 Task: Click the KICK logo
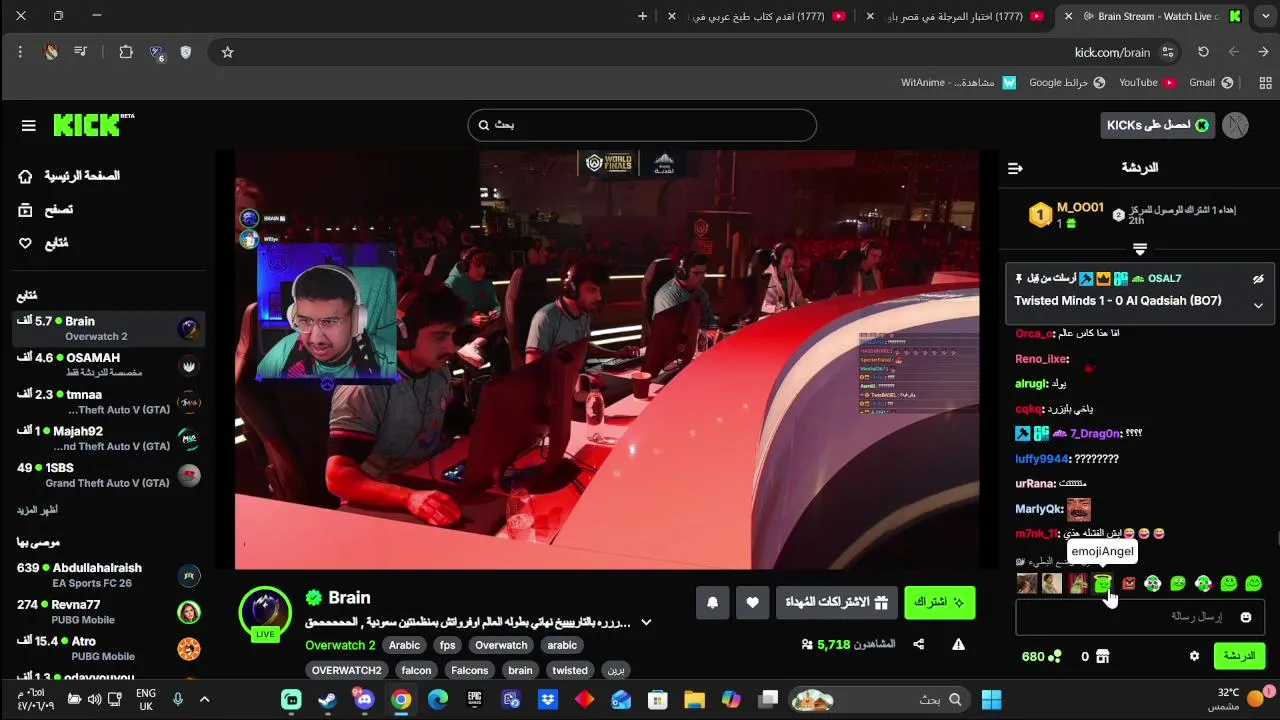93,124
